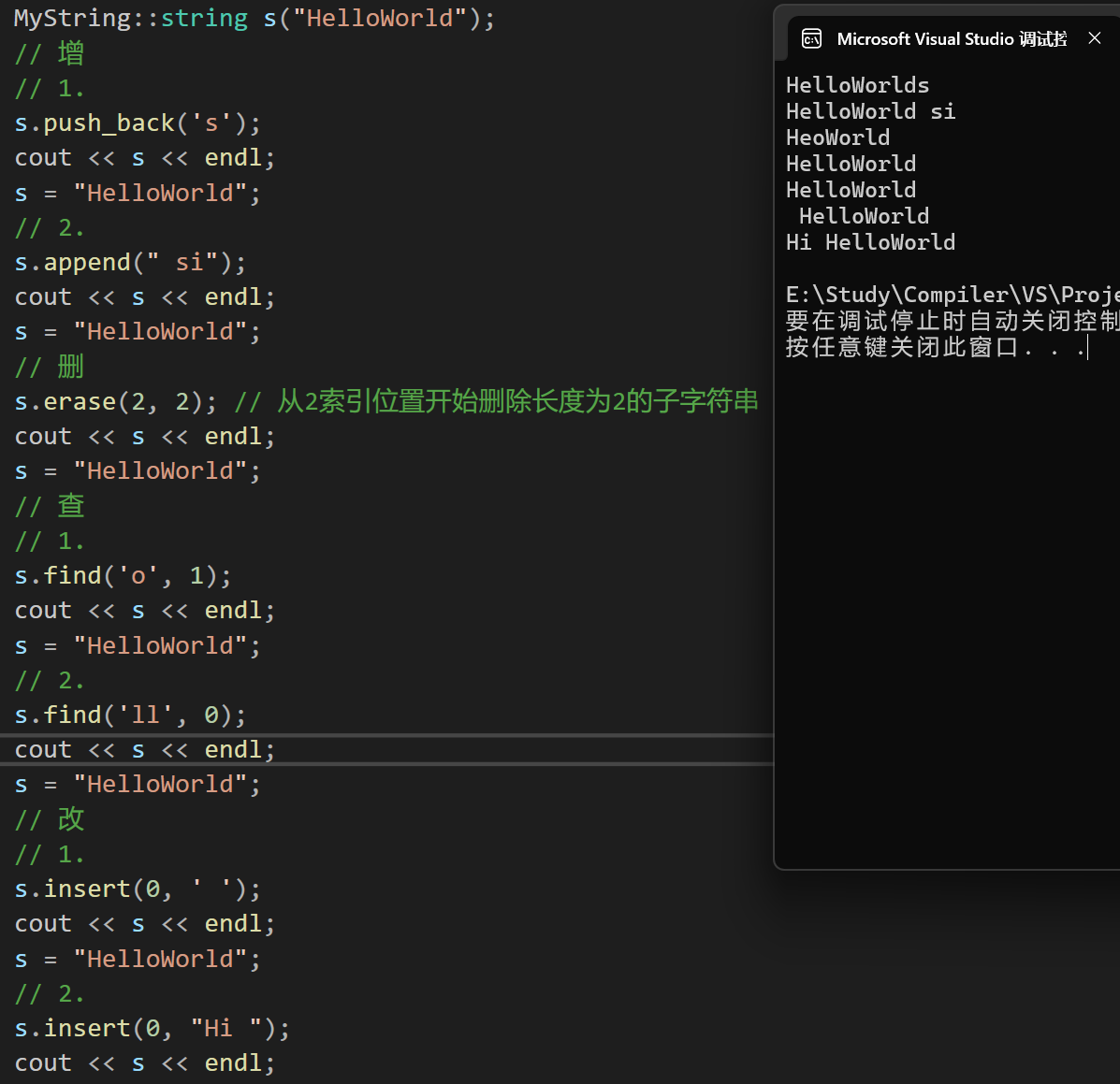Image resolution: width=1120 pixels, height=1084 pixels.
Task: Place cursor on the s.push_back('s') line
Action: [138, 123]
